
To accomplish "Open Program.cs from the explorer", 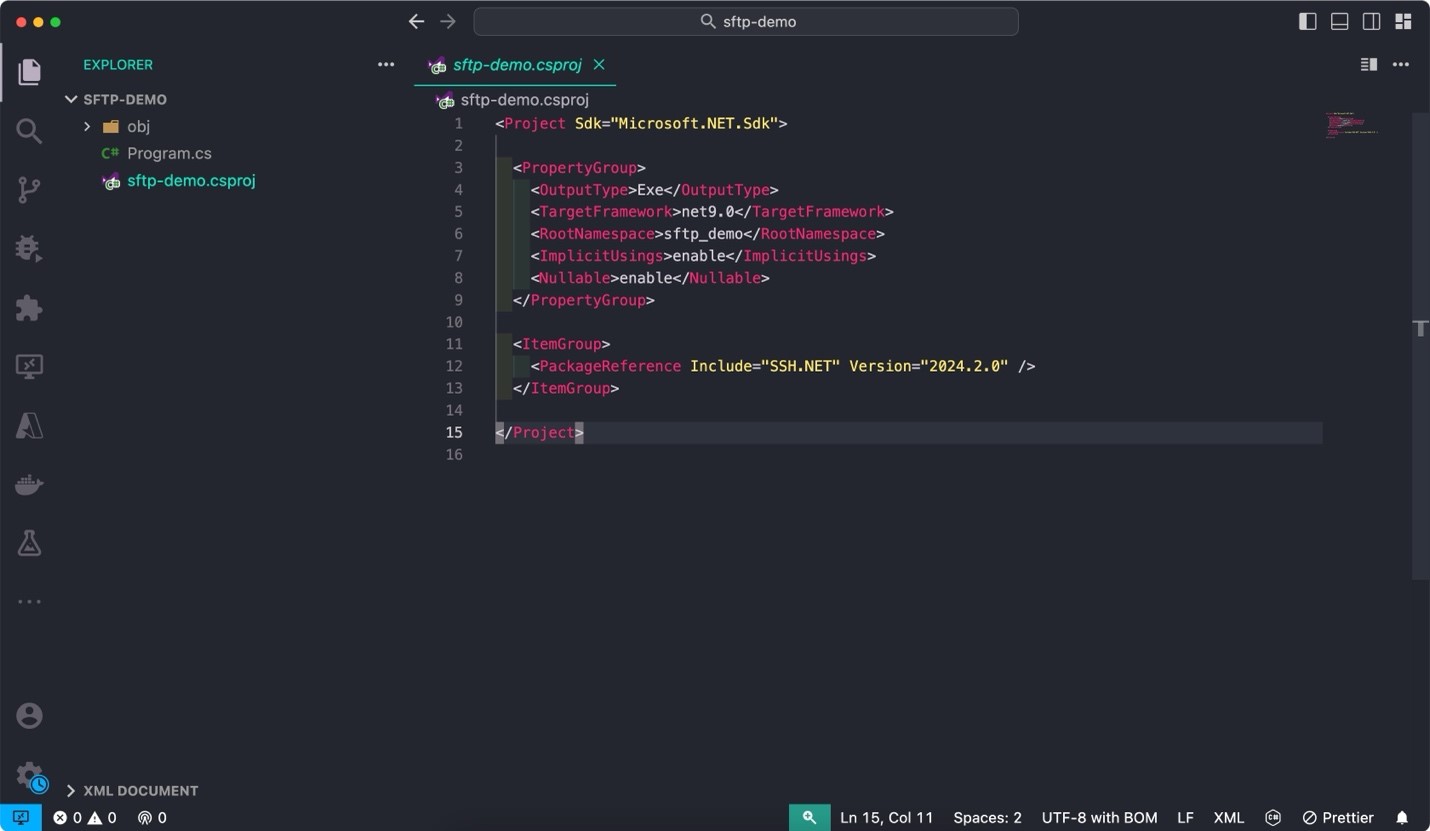I will (x=169, y=153).
